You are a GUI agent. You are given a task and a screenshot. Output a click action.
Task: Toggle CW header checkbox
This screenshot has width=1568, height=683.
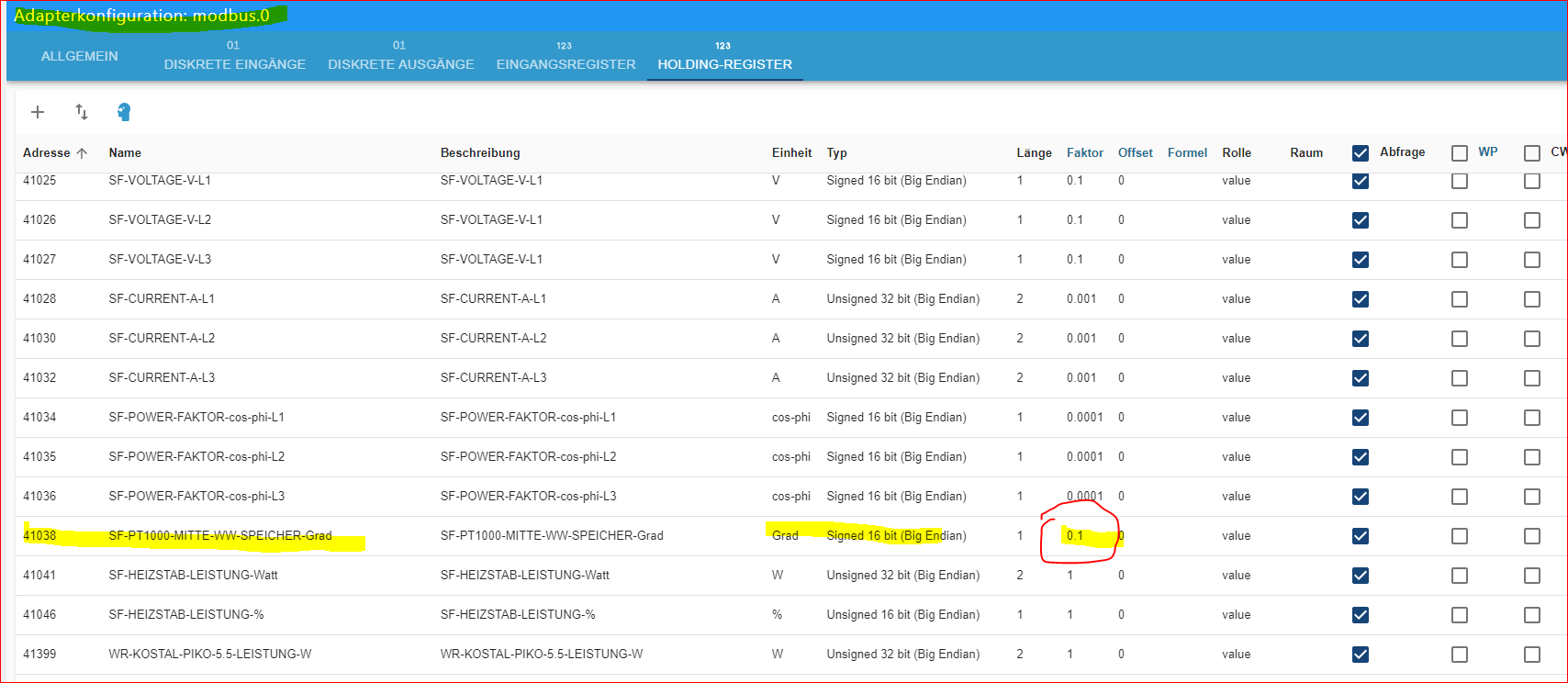coord(1532,153)
